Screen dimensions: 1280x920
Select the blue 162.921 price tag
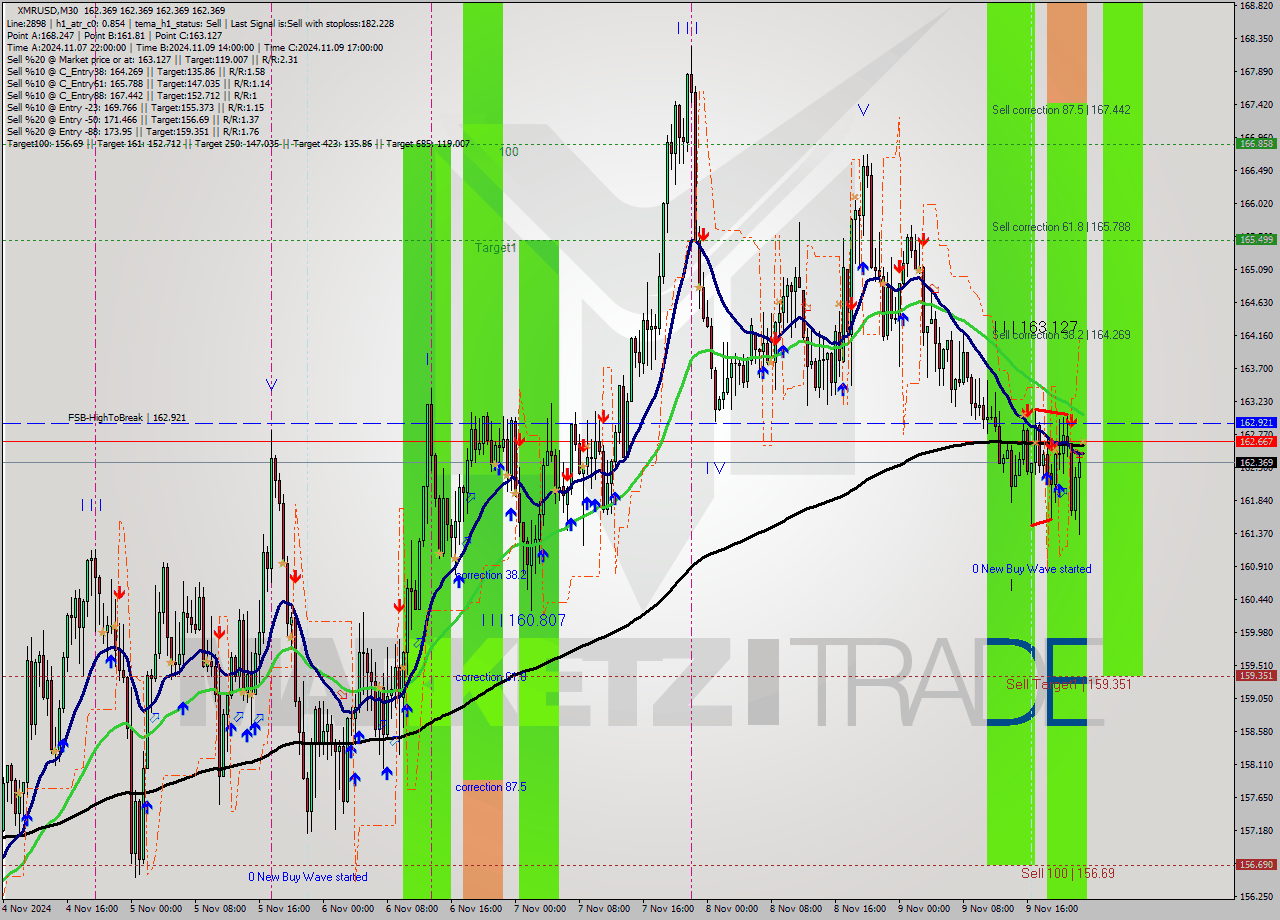[x=1256, y=423]
